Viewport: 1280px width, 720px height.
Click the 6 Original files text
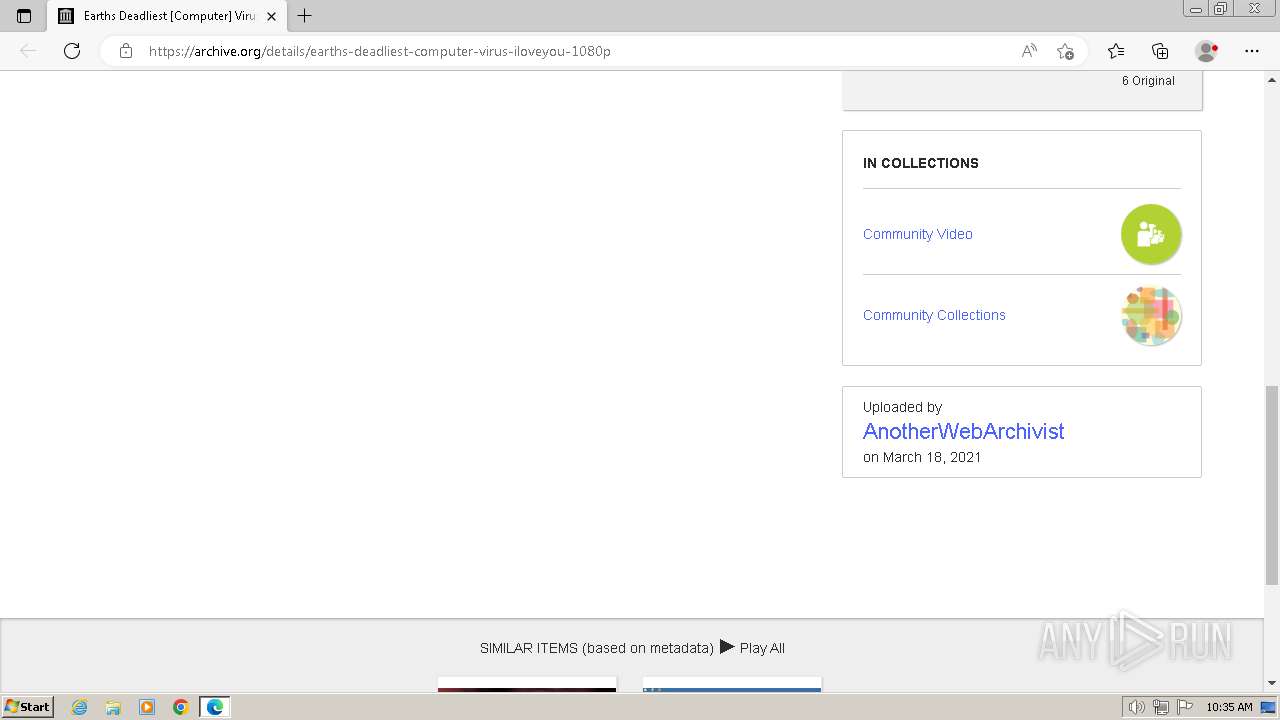tap(1148, 81)
